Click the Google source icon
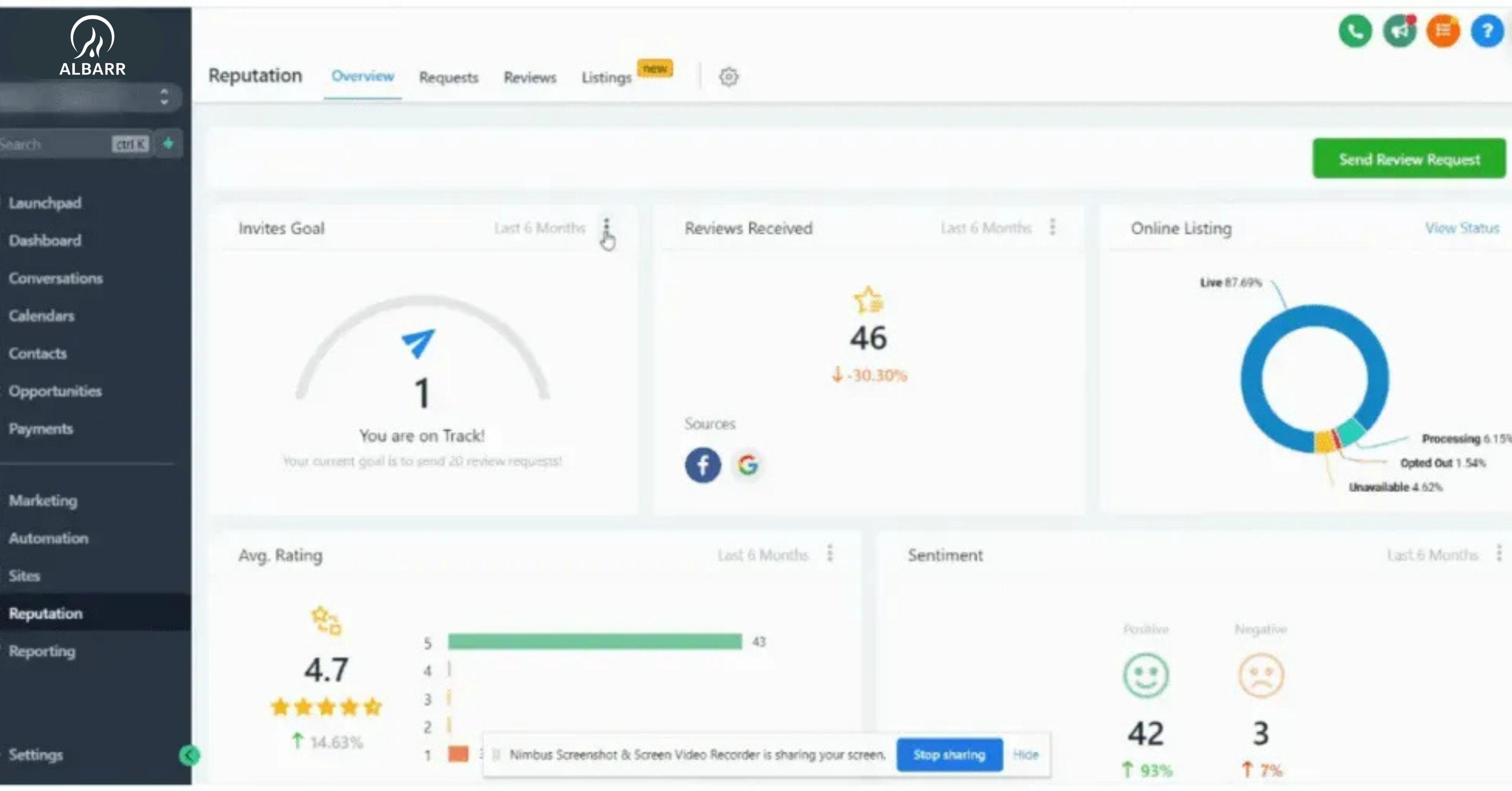Image resolution: width=1512 pixels, height=791 pixels. pyautogui.click(x=748, y=465)
